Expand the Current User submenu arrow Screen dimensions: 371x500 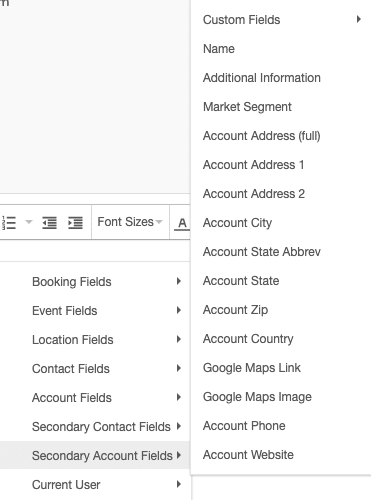tap(179, 484)
